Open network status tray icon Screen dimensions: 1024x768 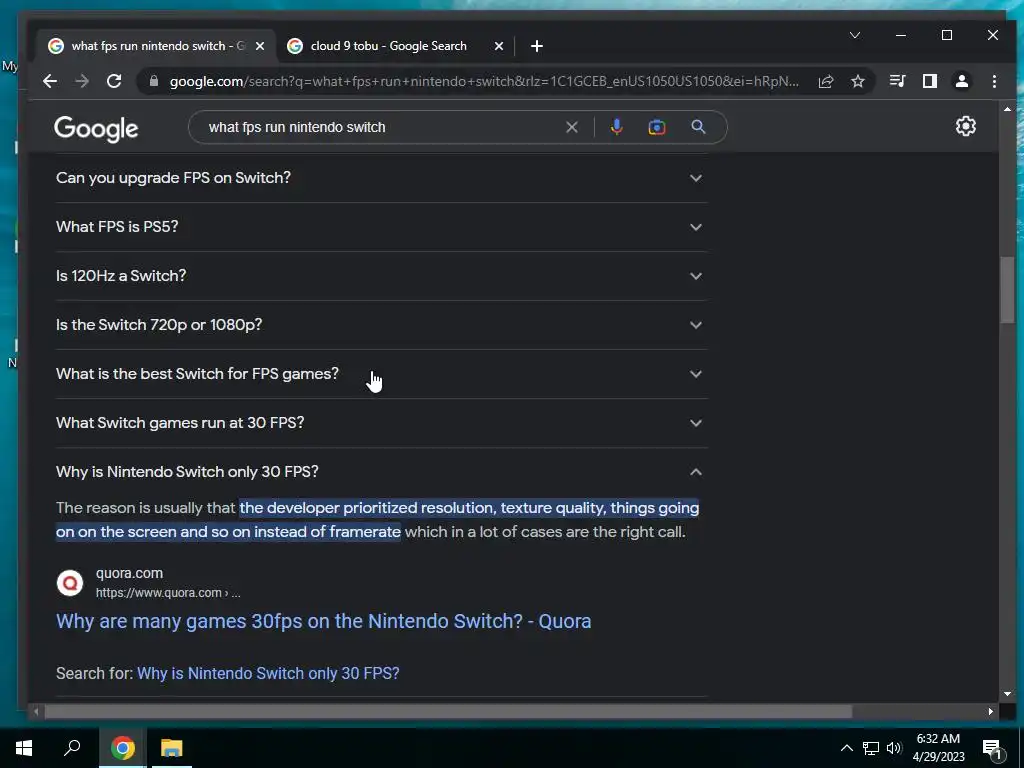click(871, 748)
